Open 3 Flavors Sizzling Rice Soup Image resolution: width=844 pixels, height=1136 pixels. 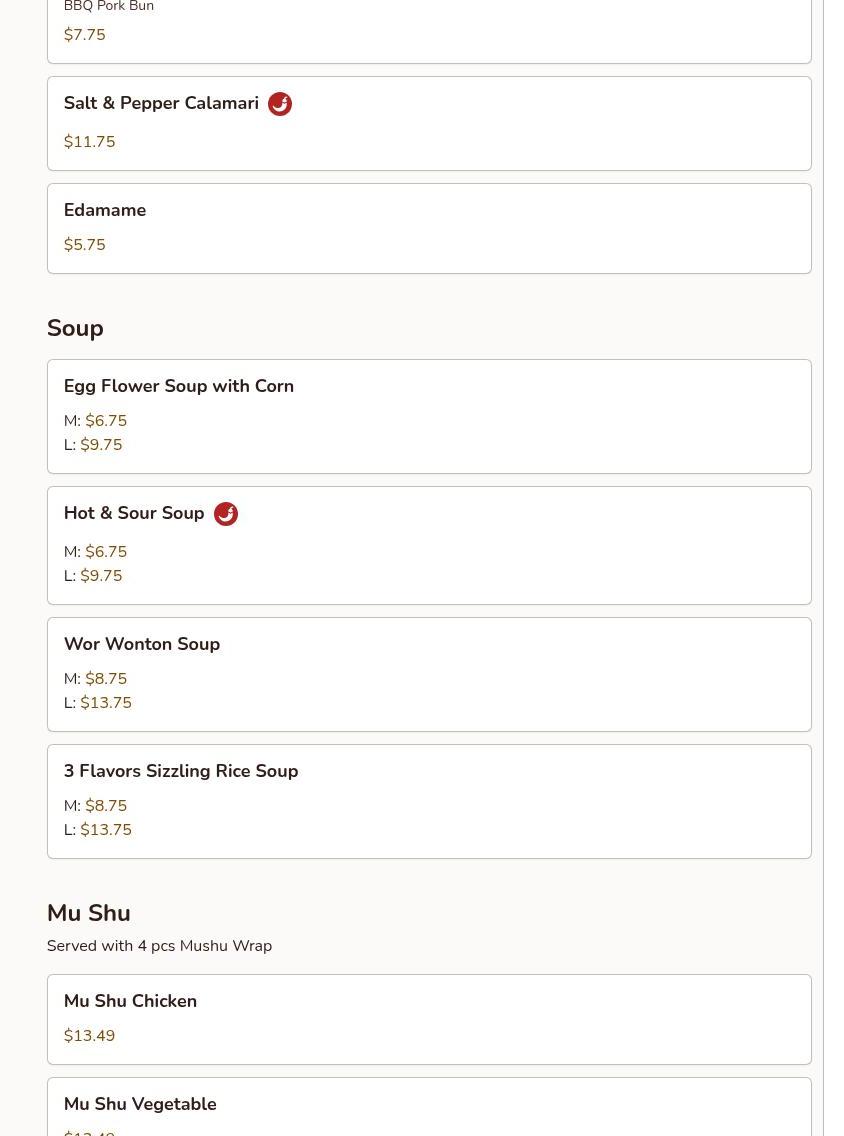tap(181, 771)
